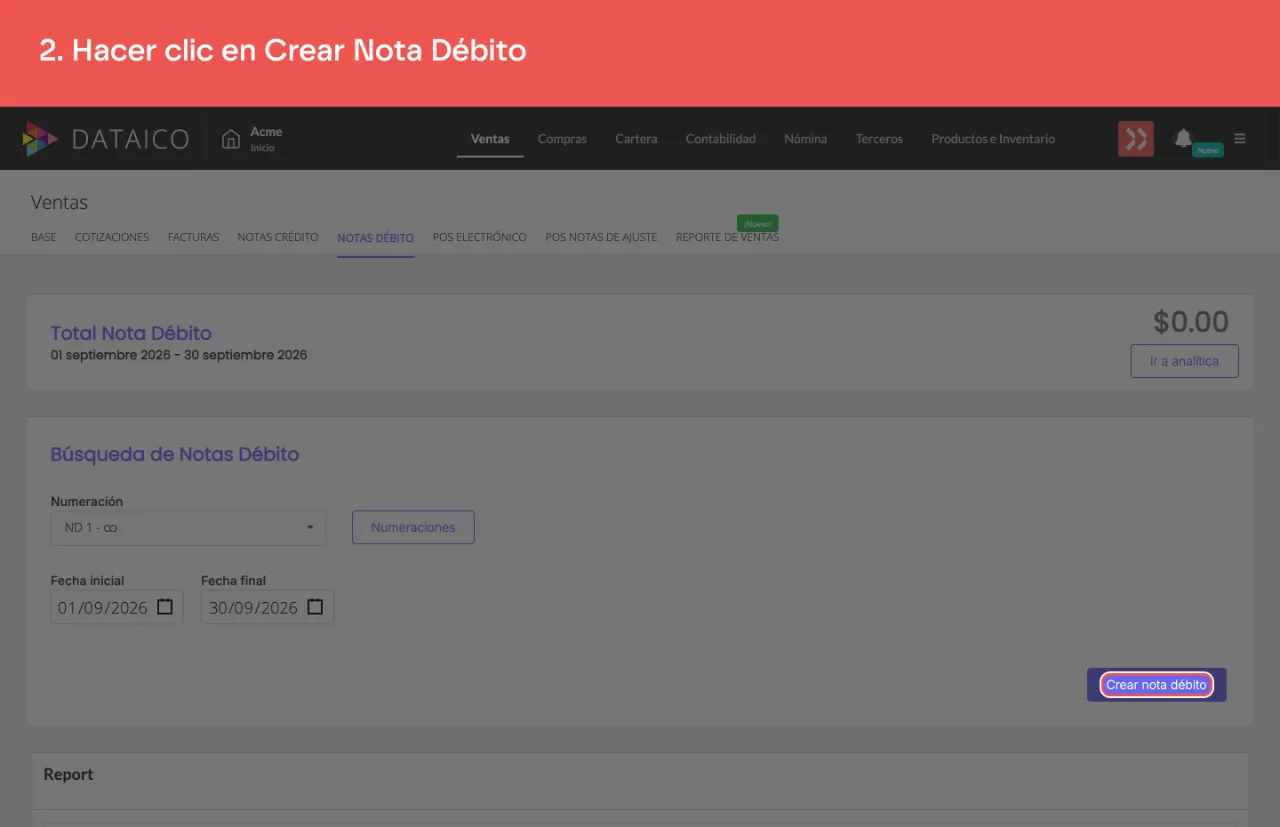Open the Acme home icon

tap(231, 139)
